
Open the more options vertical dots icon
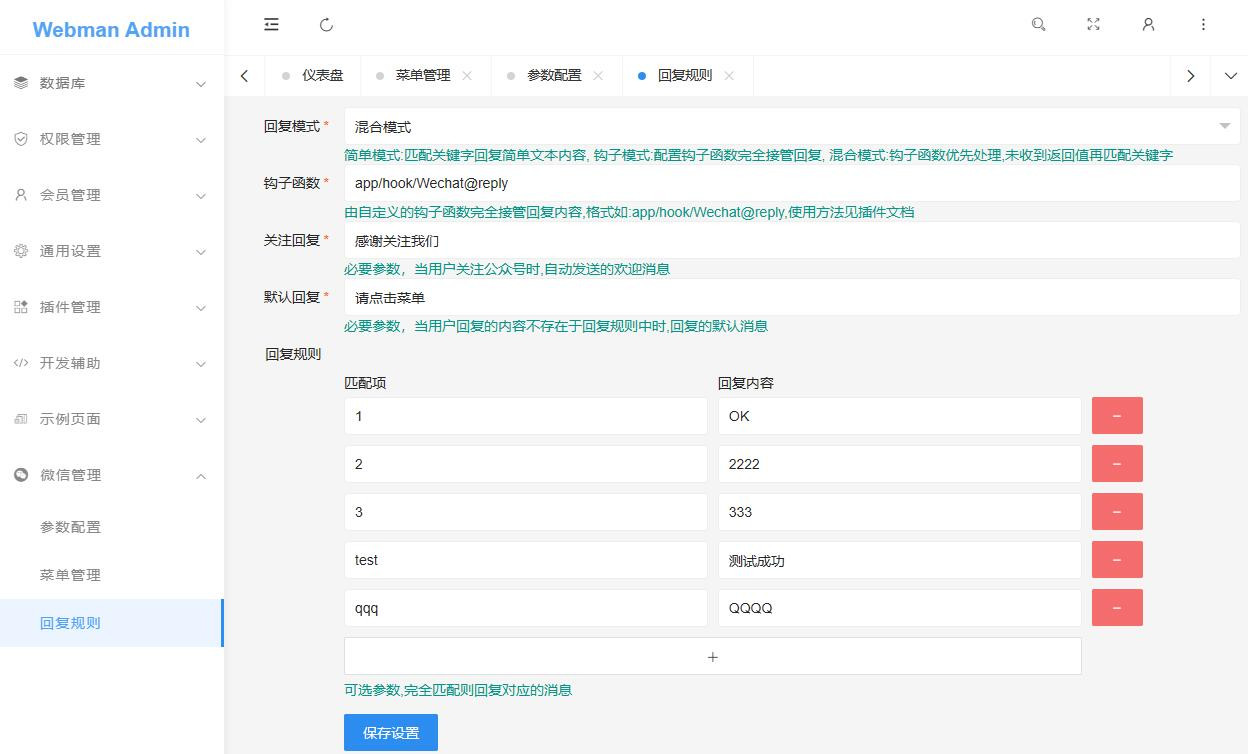[x=1203, y=25]
